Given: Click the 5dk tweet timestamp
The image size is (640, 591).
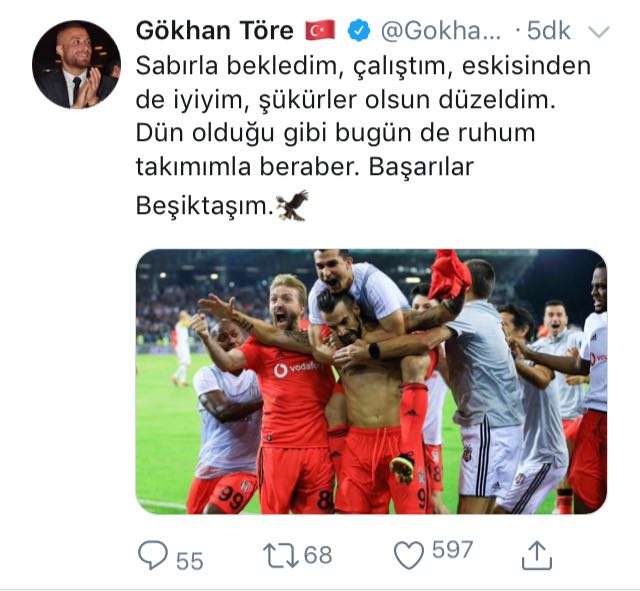Looking at the screenshot, I should point(545,31).
